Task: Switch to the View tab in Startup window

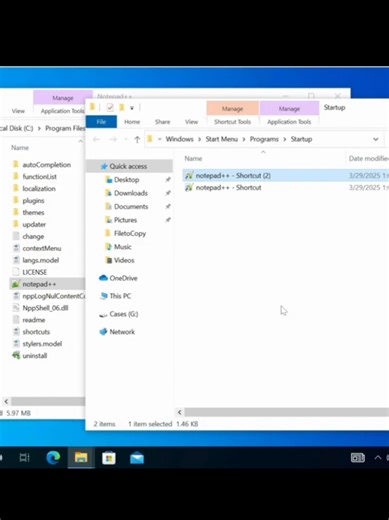Action: (x=191, y=122)
